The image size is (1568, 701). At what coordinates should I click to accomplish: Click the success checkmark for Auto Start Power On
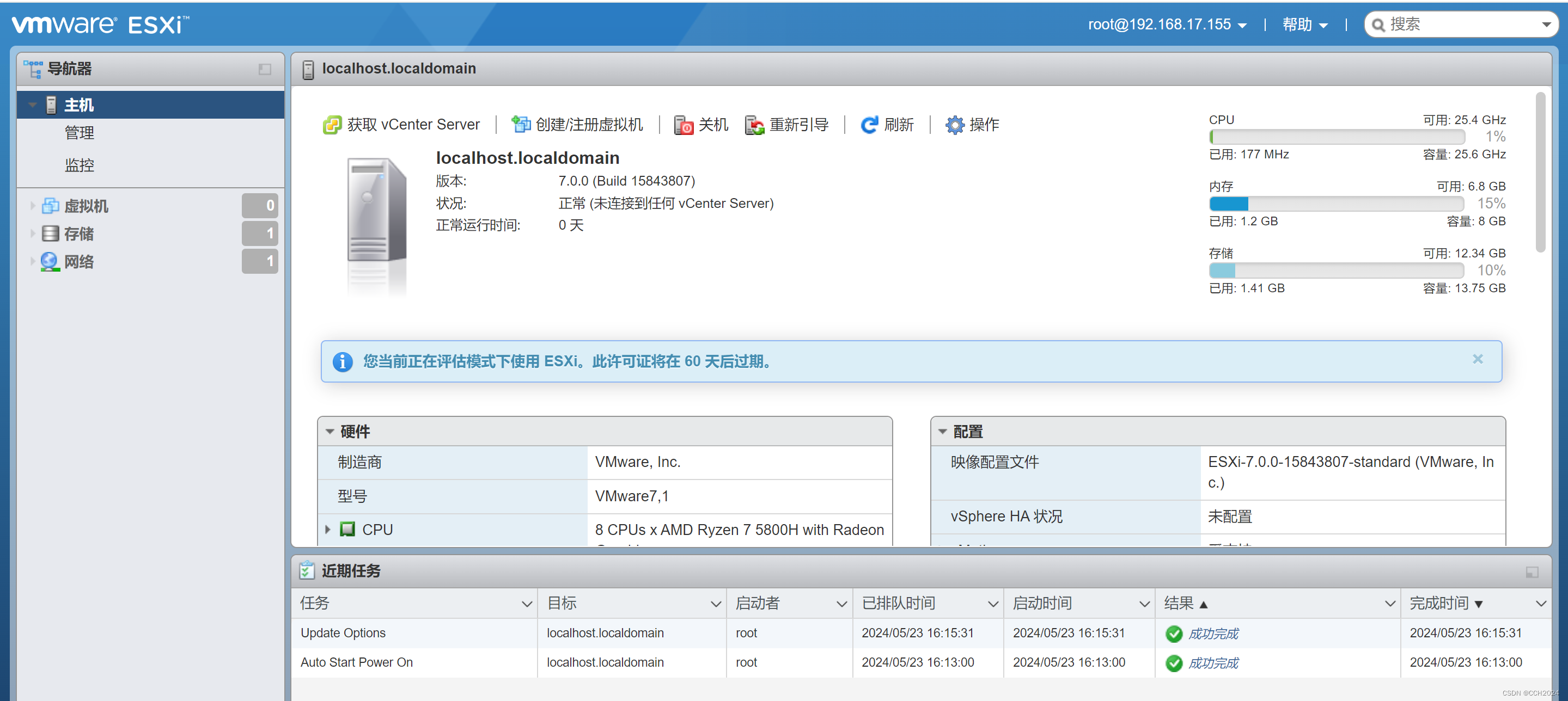1174,663
